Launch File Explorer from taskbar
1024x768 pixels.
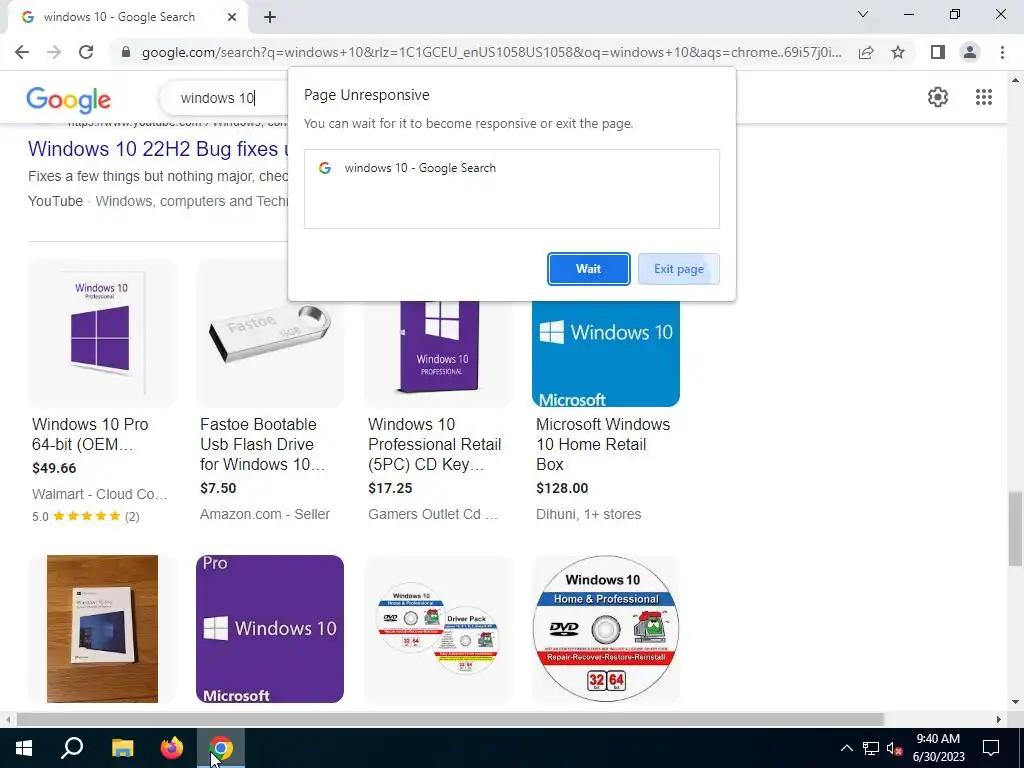(x=122, y=748)
